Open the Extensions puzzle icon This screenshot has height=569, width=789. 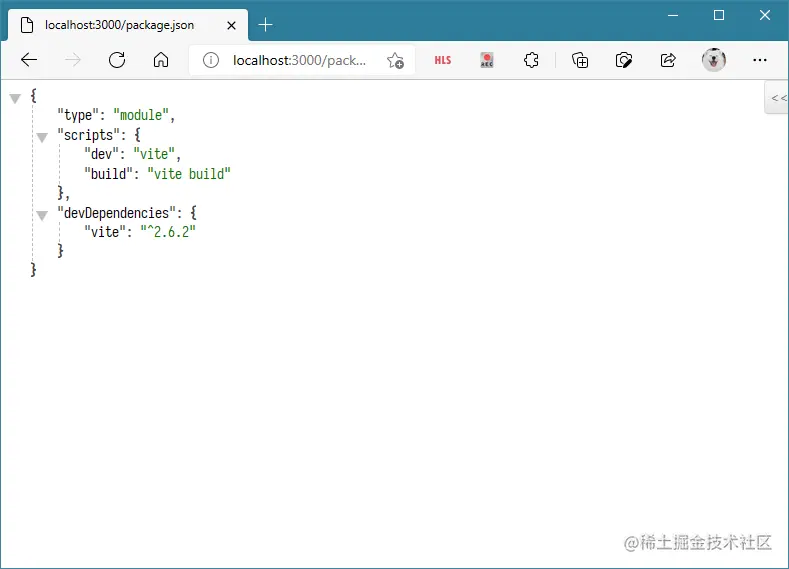point(531,60)
